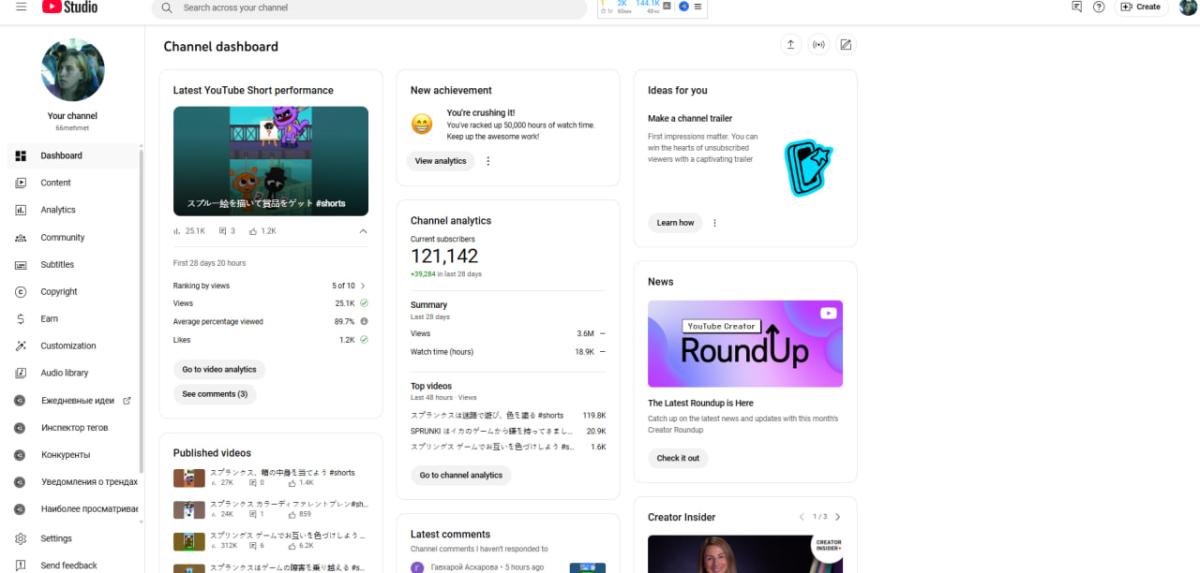Select Наиболее просматриваемые in sidebar
This screenshot has width=1200, height=573.
click(89, 509)
